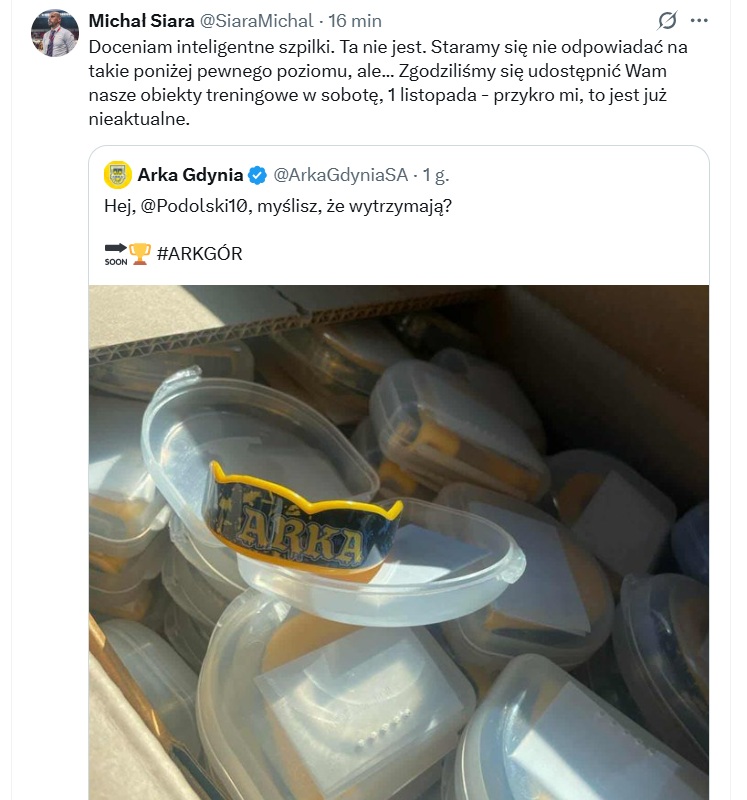Click the SOON arrow emoji
The width and height of the screenshot is (747, 800).
(116, 254)
